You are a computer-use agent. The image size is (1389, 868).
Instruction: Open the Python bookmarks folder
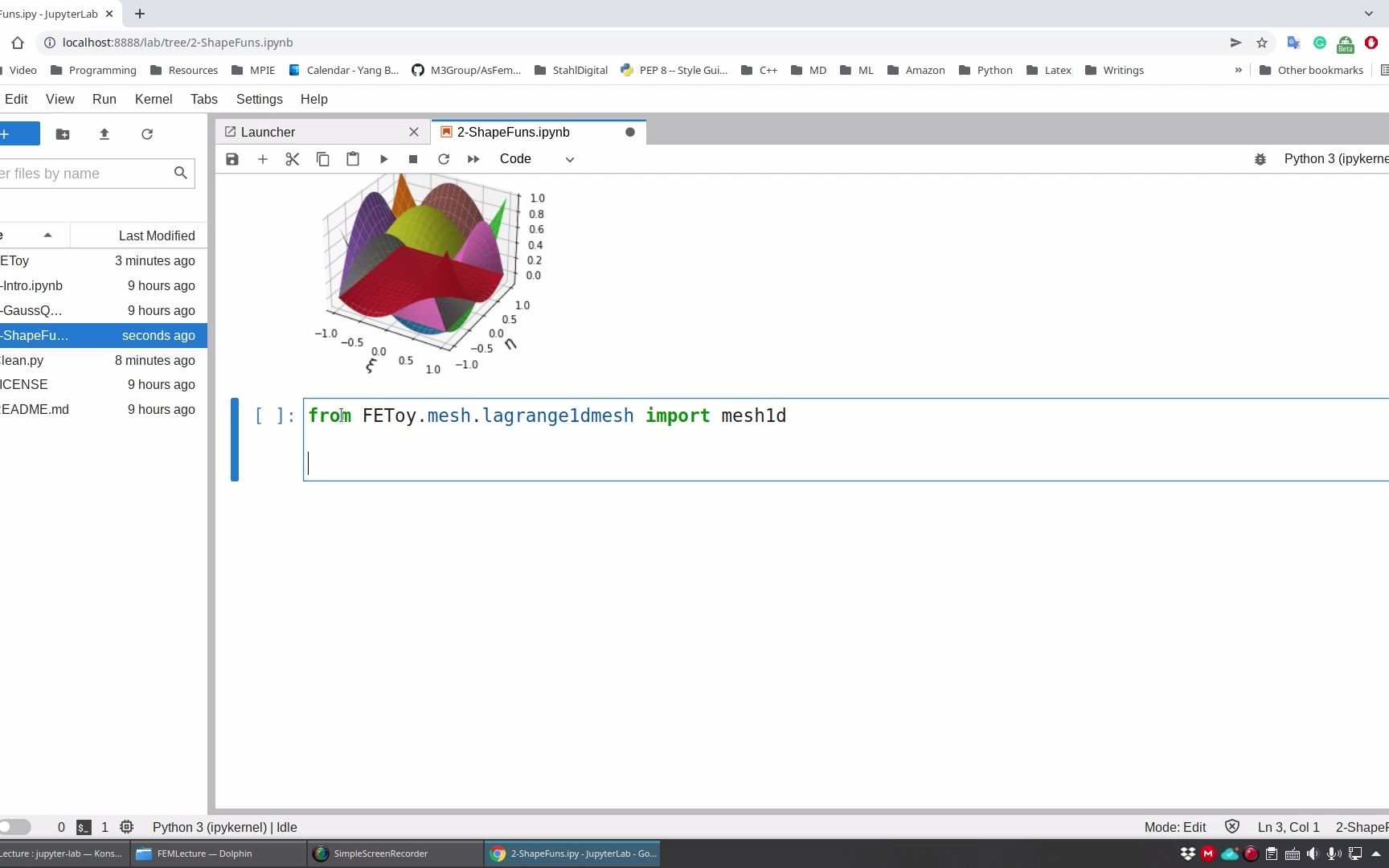[x=985, y=70]
